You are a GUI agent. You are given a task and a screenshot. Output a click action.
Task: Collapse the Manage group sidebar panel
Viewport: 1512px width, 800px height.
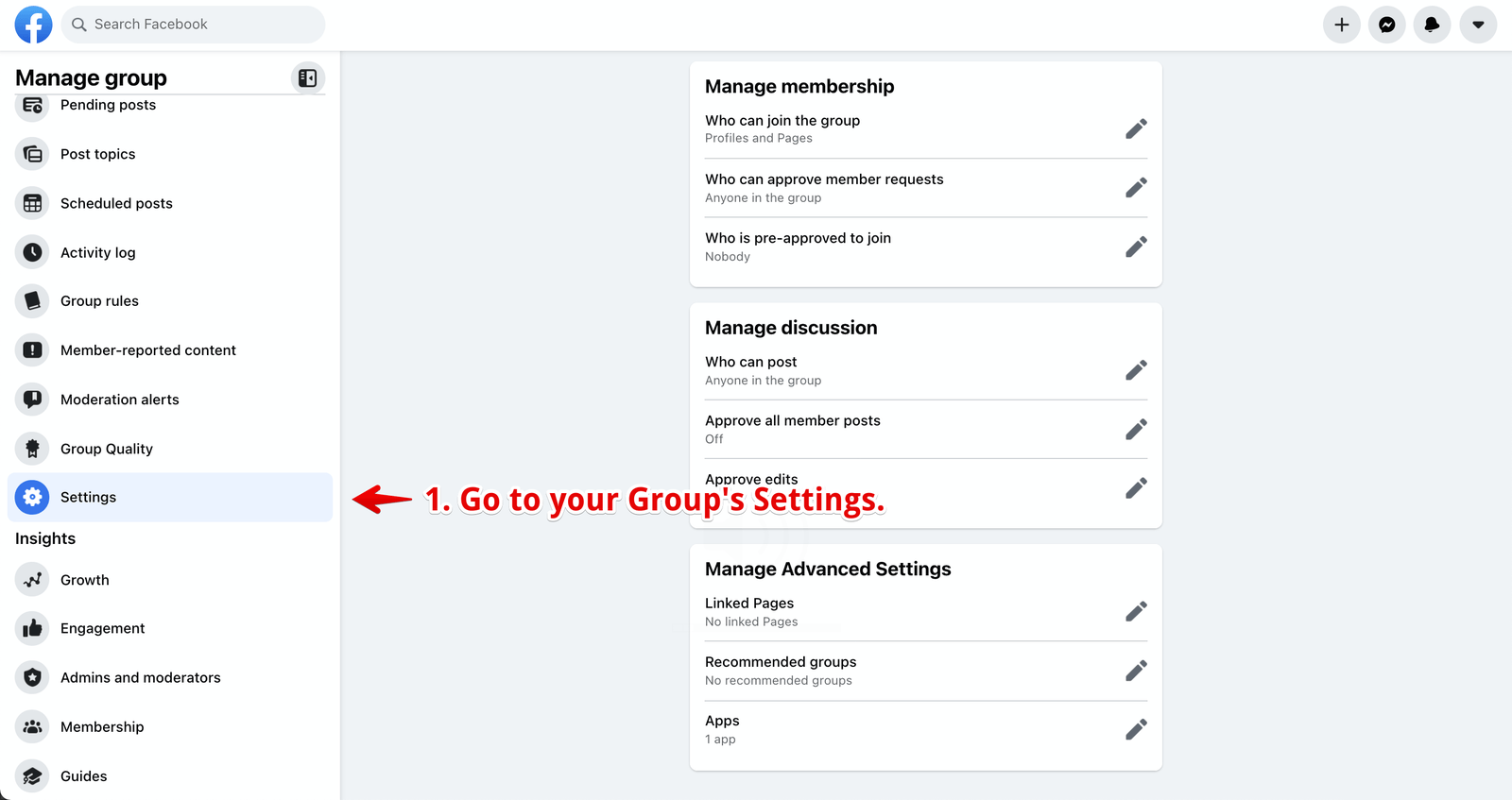[307, 78]
